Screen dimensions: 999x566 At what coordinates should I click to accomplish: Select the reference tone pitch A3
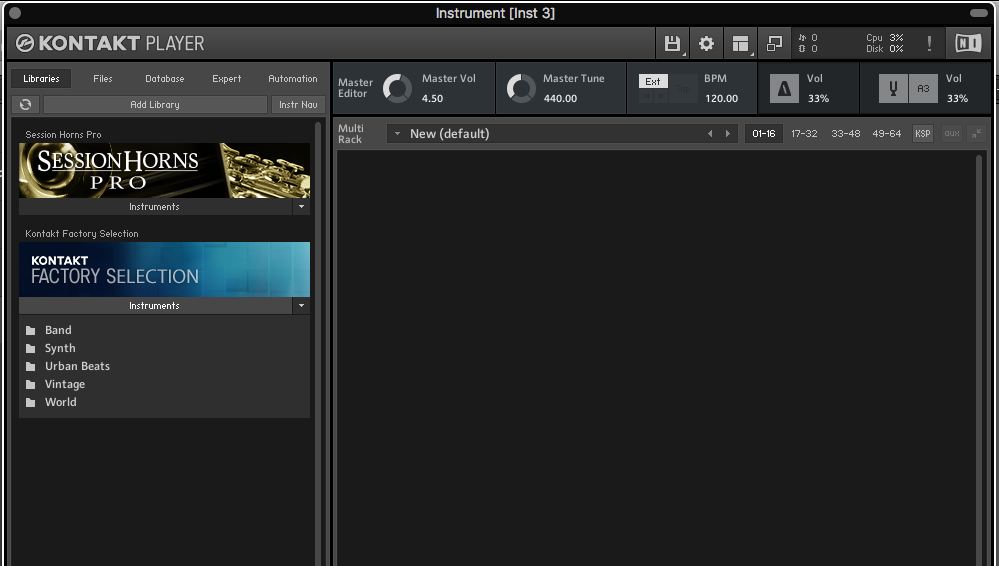(x=923, y=89)
